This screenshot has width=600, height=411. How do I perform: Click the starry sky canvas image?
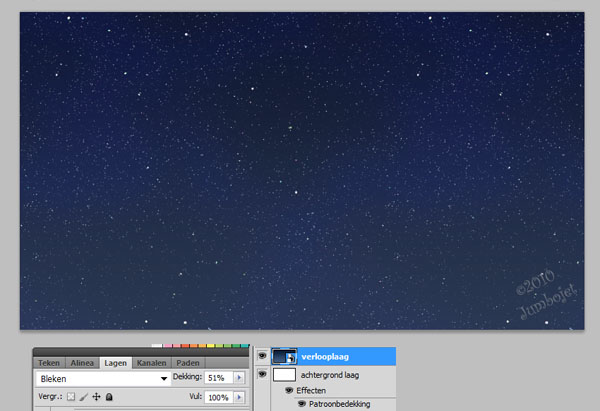pos(302,171)
